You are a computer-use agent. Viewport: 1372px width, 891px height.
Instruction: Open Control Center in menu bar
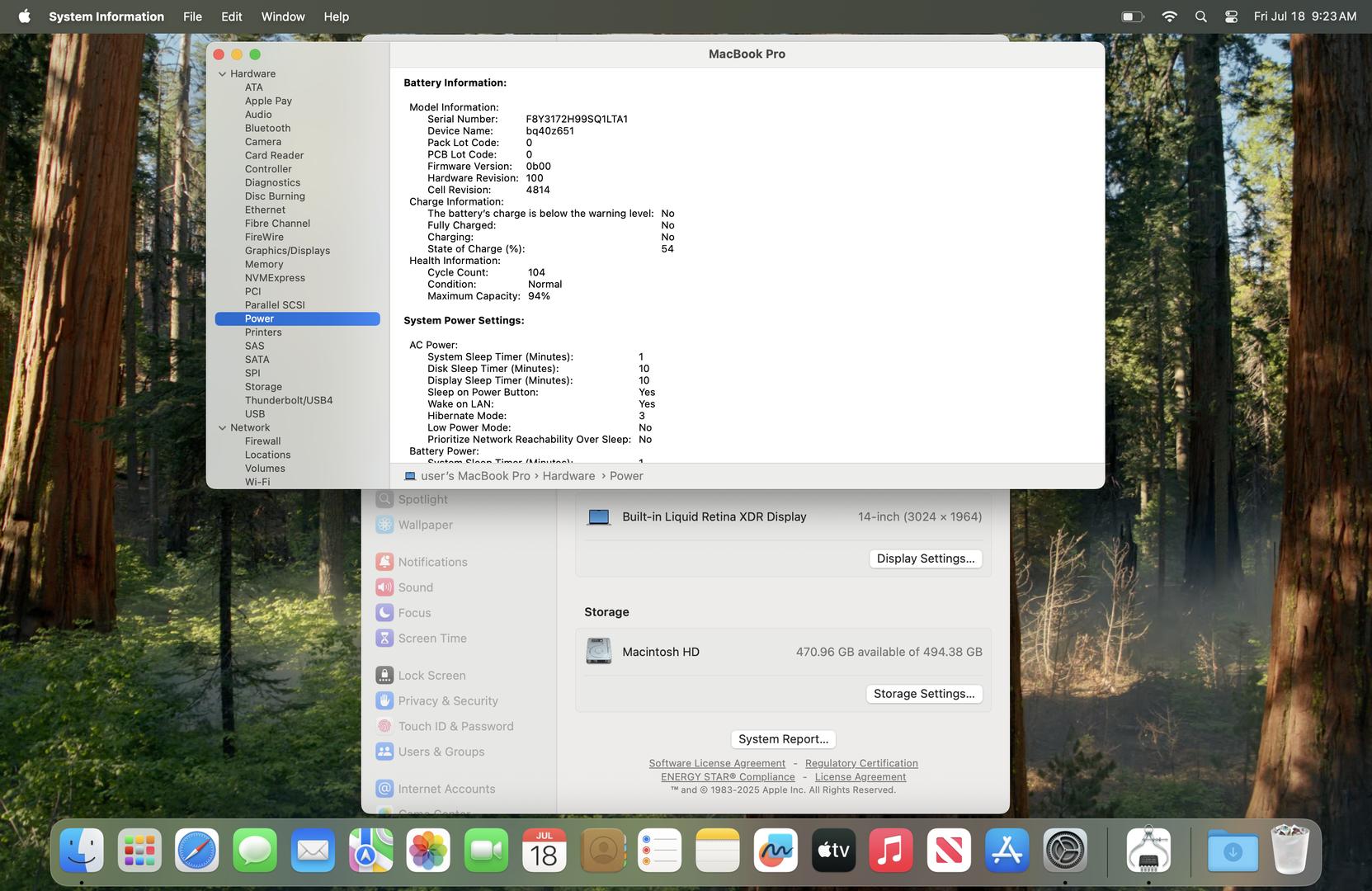(1231, 16)
